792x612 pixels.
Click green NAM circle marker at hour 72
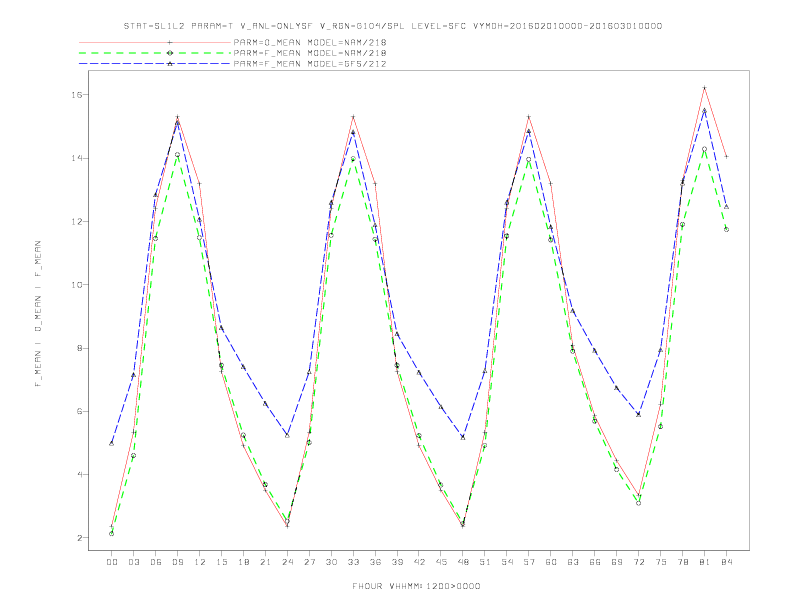pyautogui.click(x=639, y=503)
